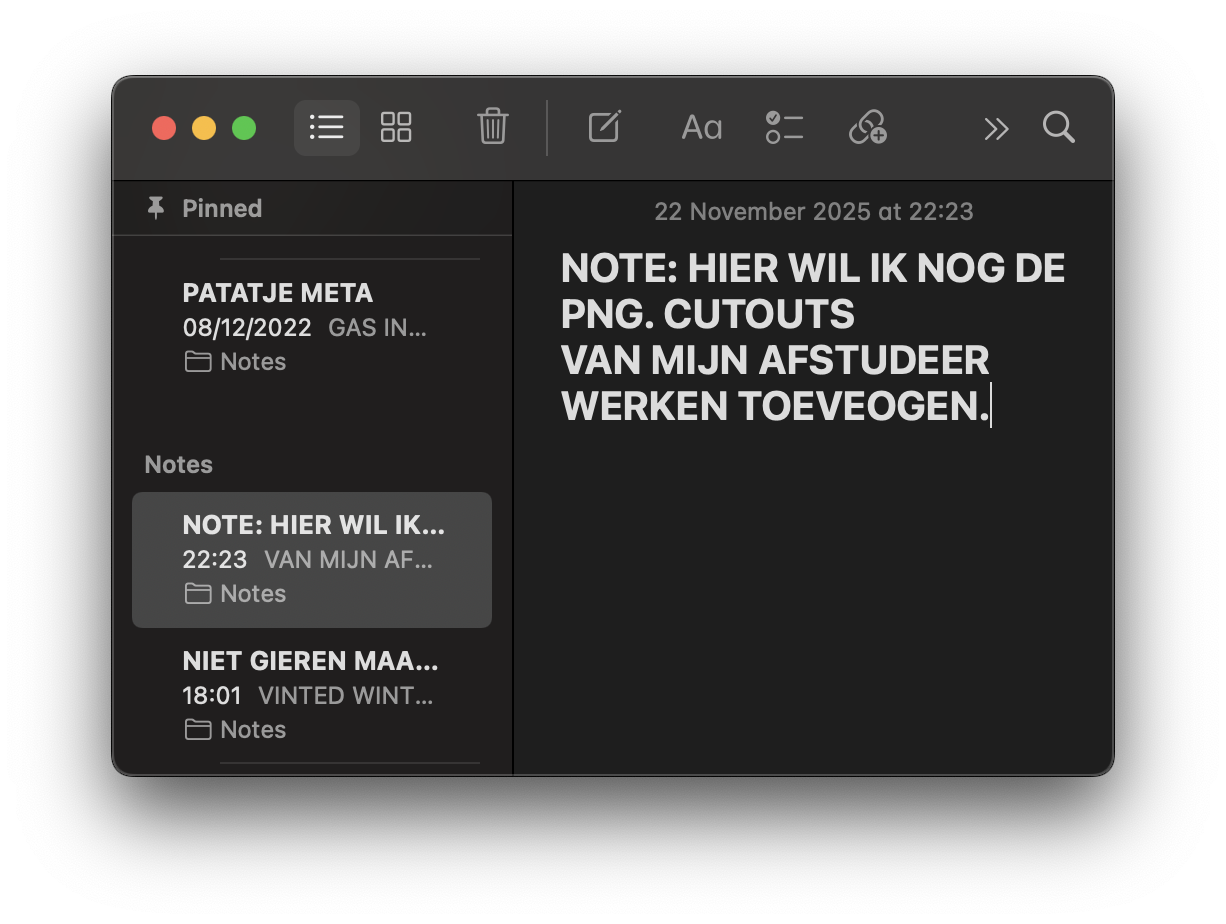Viewport: 1226px width, 924px height.
Task: Click in the note body text
Action: pyautogui.click(x=813, y=338)
